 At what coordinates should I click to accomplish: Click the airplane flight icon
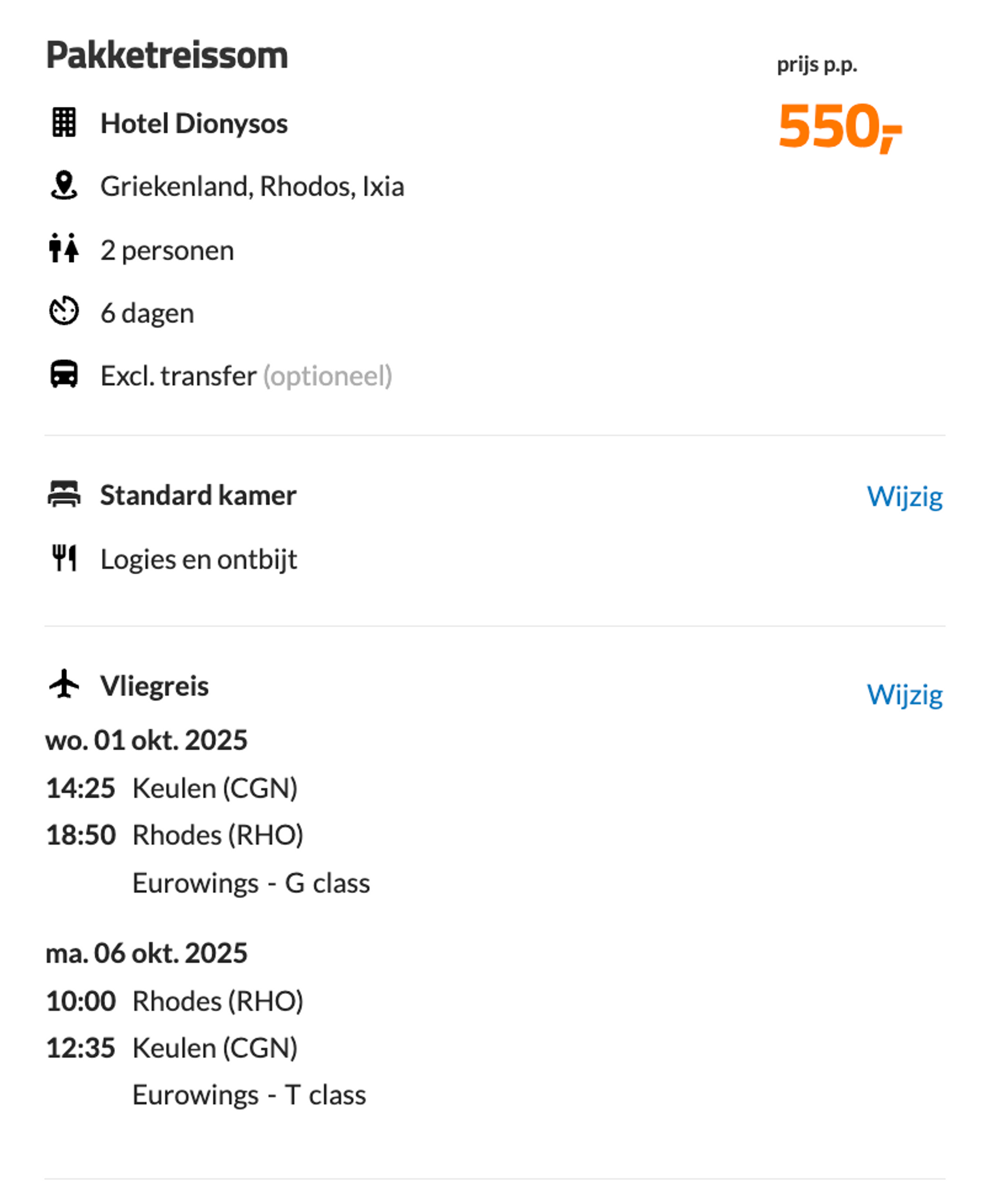64,683
